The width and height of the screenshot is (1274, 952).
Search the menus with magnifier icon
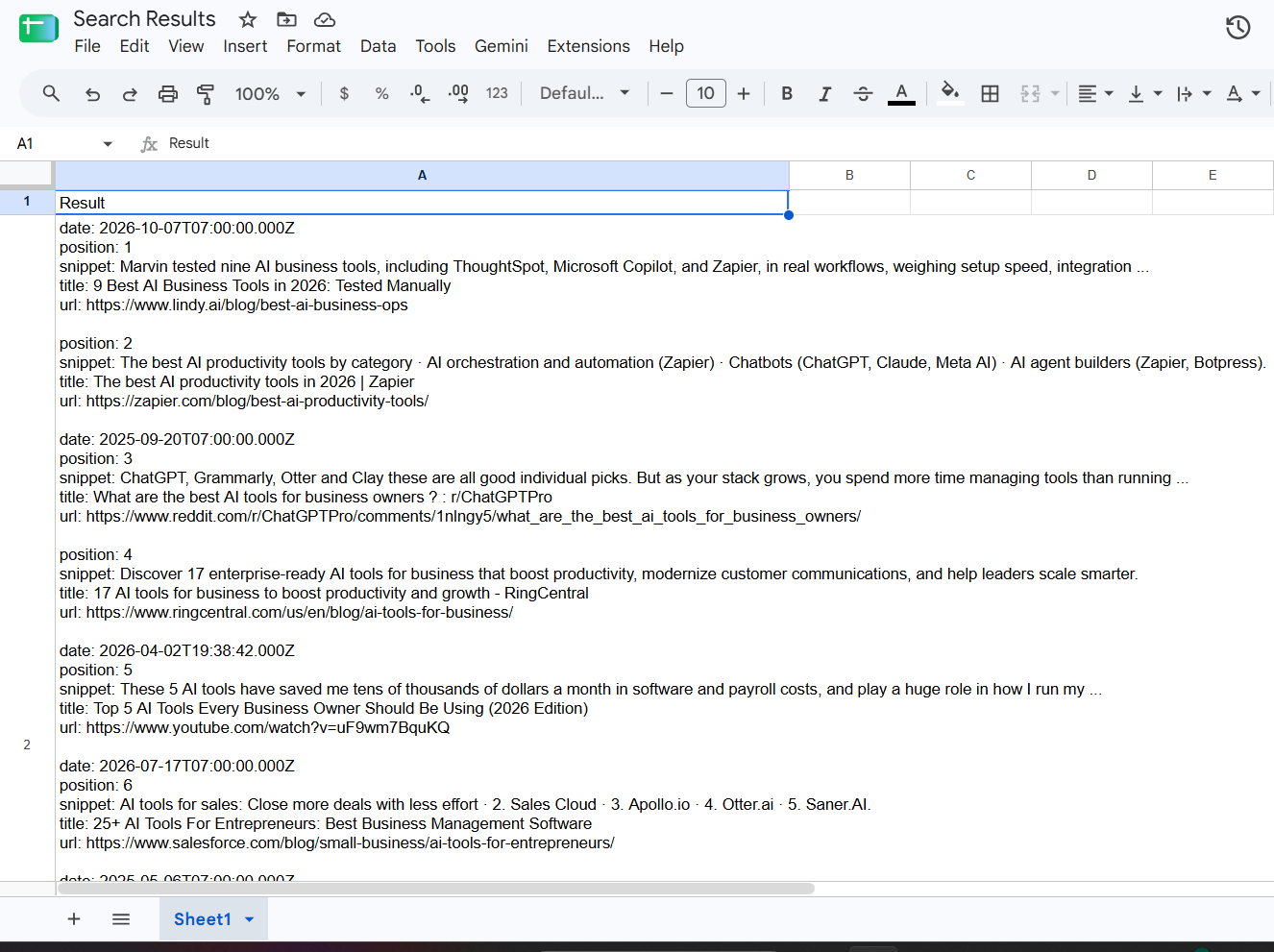point(51,93)
